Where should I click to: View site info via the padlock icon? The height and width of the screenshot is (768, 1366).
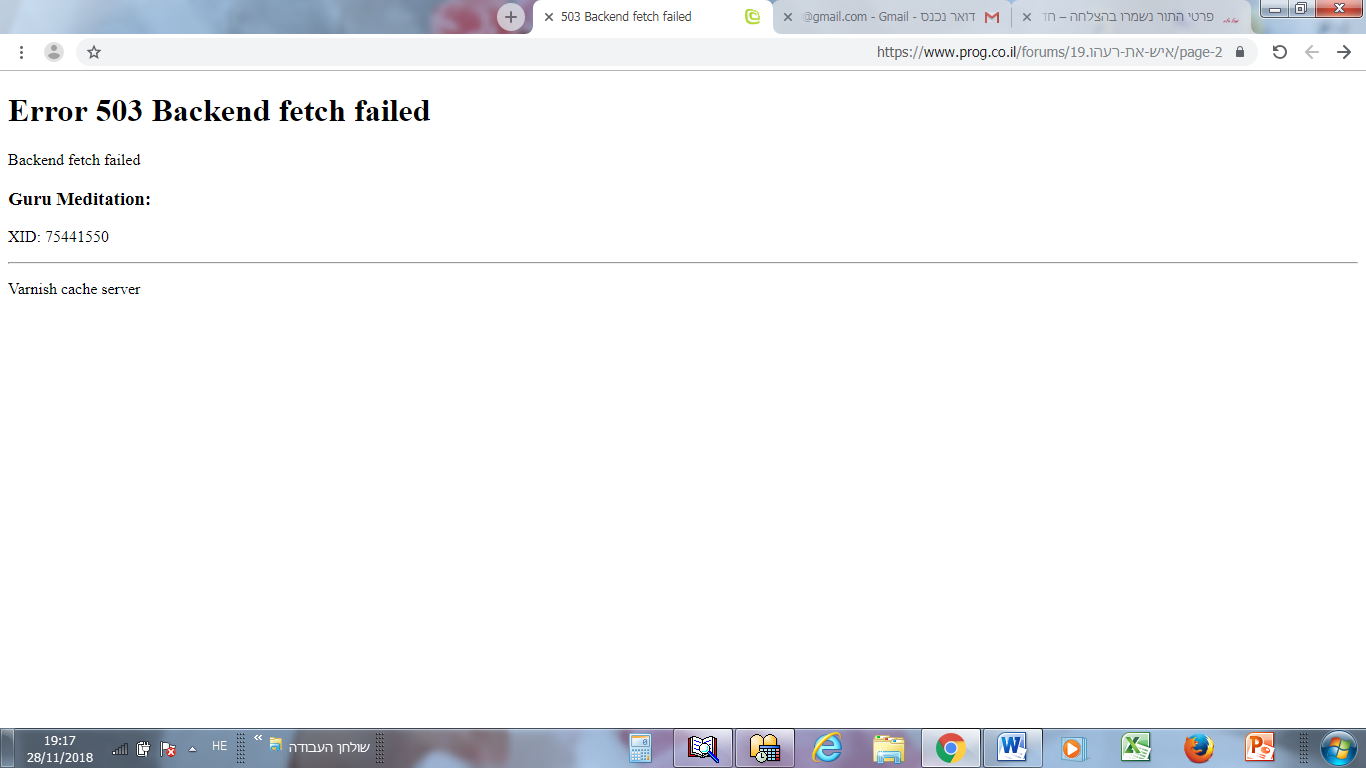[1240, 52]
